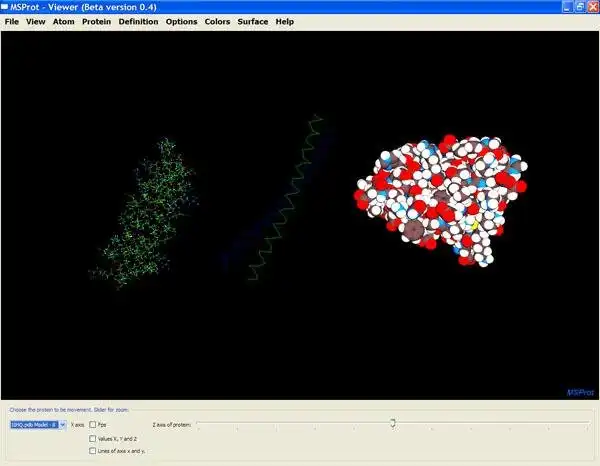Check the Values X, Y and Z box
Viewport: 600px width, 466px height.
coord(93,438)
